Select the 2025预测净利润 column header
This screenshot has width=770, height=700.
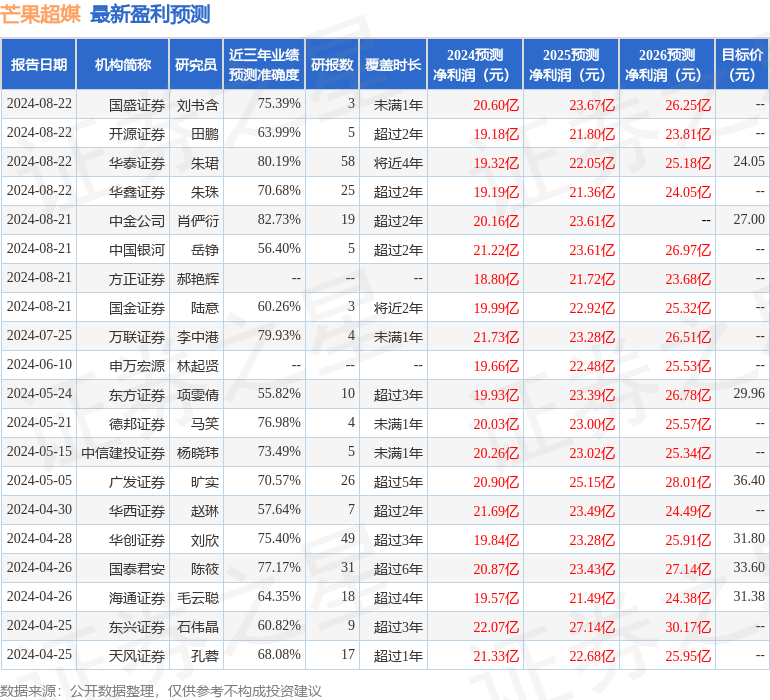pyautogui.click(x=571, y=65)
